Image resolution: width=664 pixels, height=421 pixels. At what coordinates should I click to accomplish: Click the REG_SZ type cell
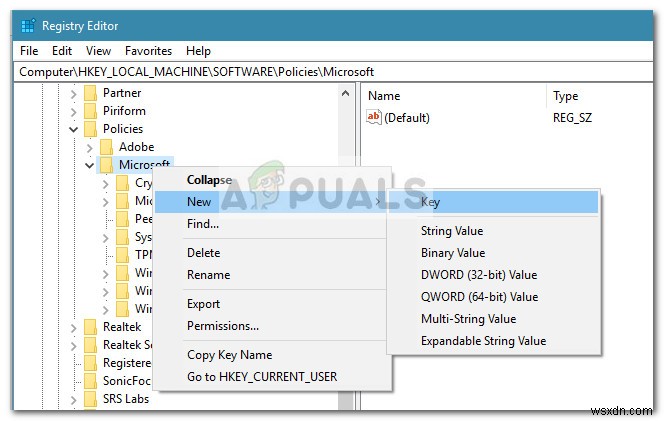[572, 118]
